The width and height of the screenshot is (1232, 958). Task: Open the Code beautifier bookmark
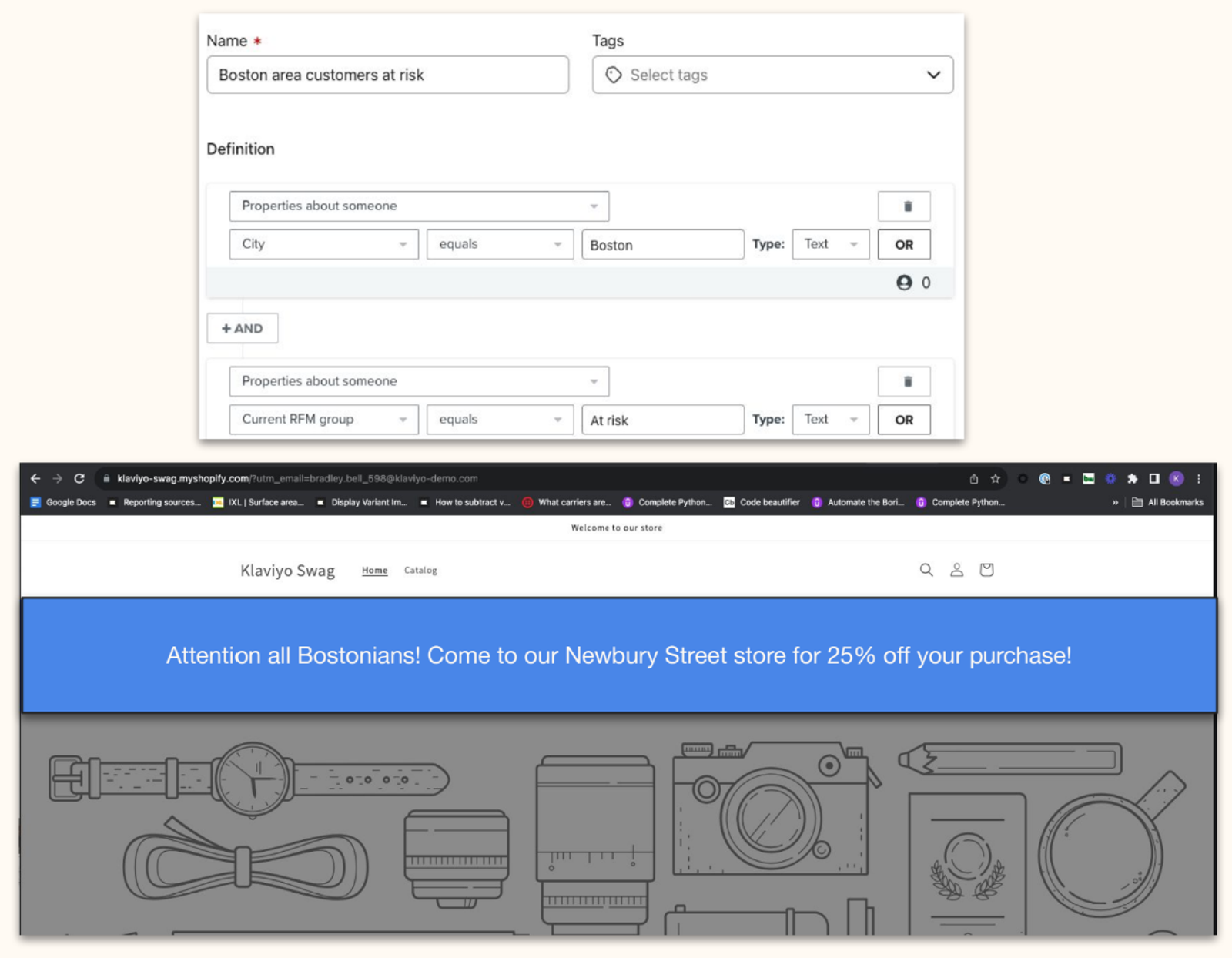point(762,502)
